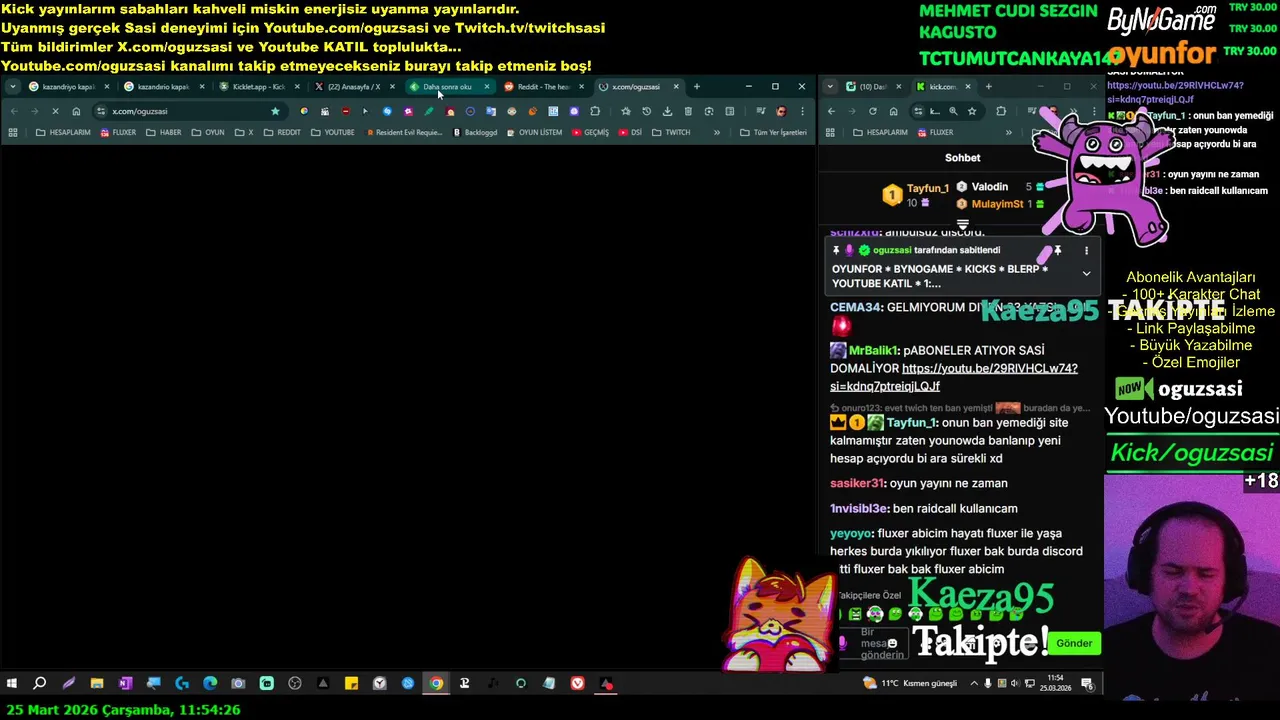This screenshot has width=1280, height=720.
Task: Open home in right browser window
Action: (x=893, y=111)
